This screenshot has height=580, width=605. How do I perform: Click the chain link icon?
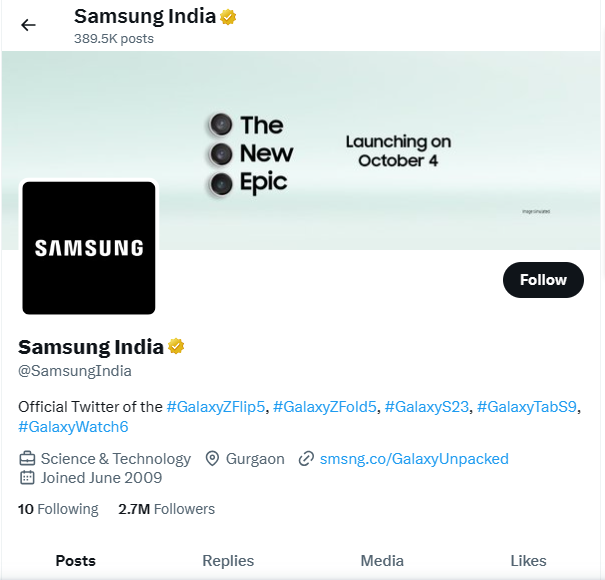click(307, 459)
